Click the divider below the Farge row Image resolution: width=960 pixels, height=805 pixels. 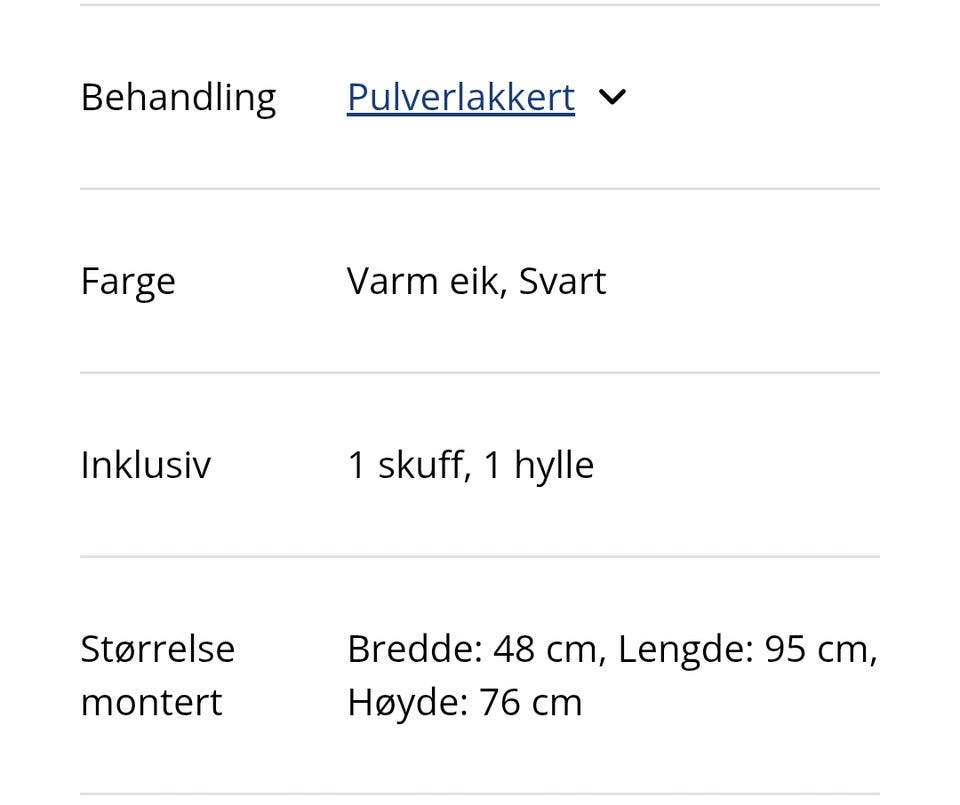click(478, 370)
